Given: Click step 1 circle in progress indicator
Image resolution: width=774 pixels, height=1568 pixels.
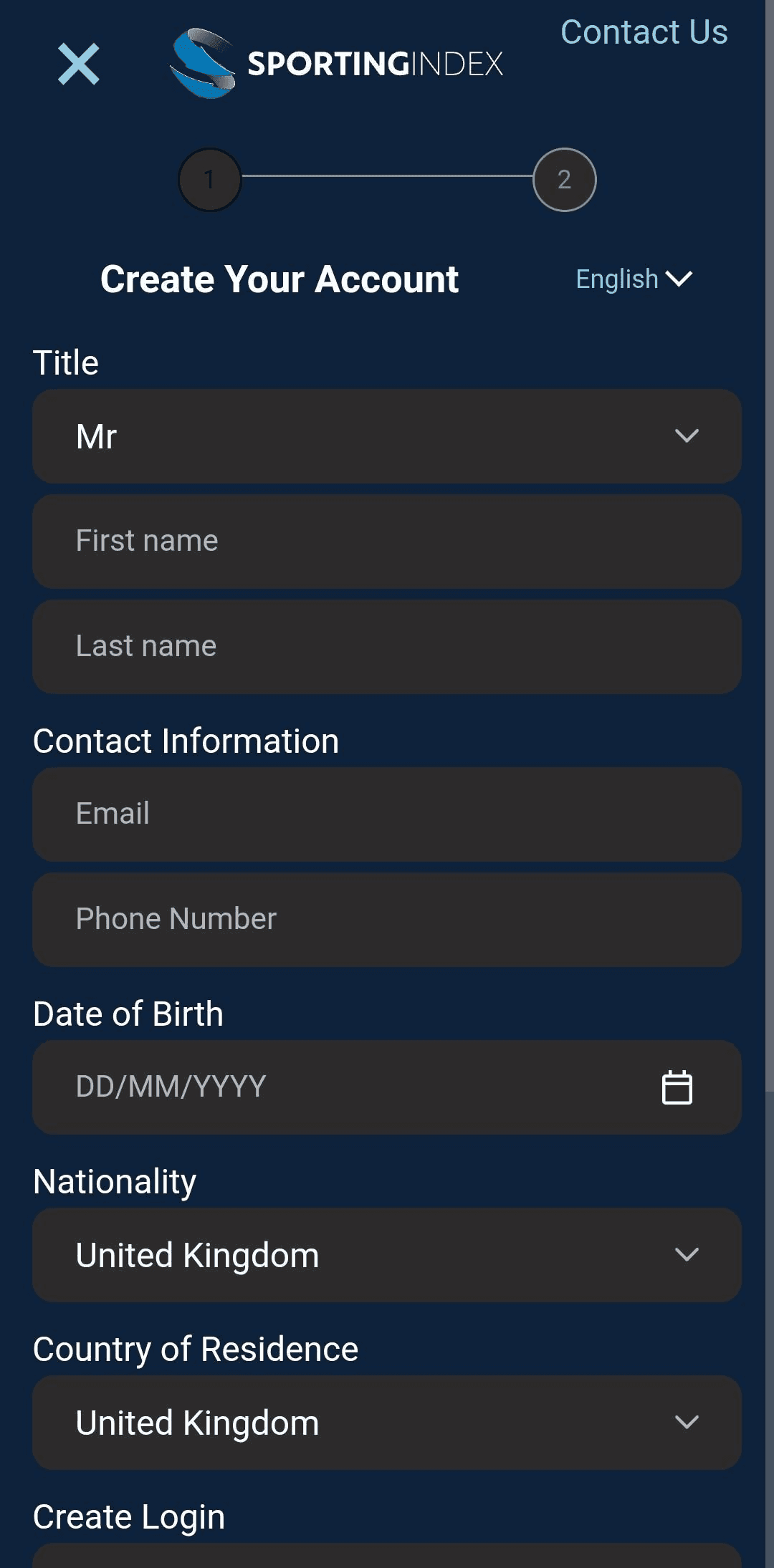Looking at the screenshot, I should [209, 179].
